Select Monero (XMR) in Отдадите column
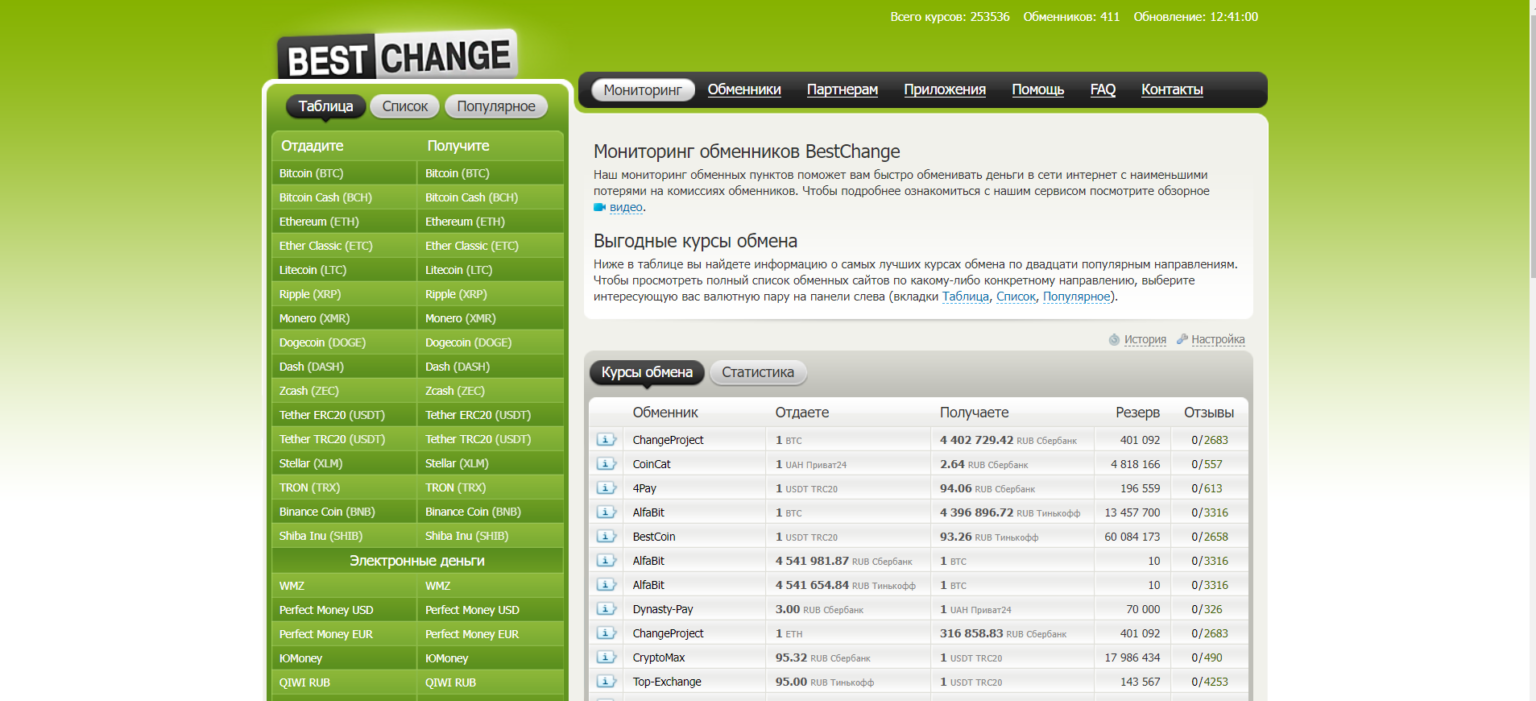1536x701 pixels. (x=344, y=319)
